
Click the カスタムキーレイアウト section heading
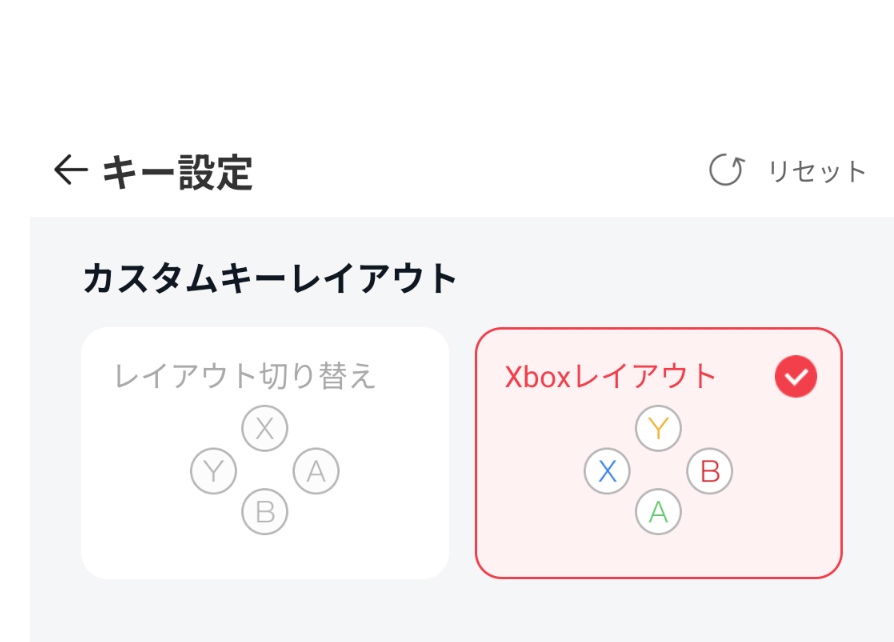tap(270, 278)
